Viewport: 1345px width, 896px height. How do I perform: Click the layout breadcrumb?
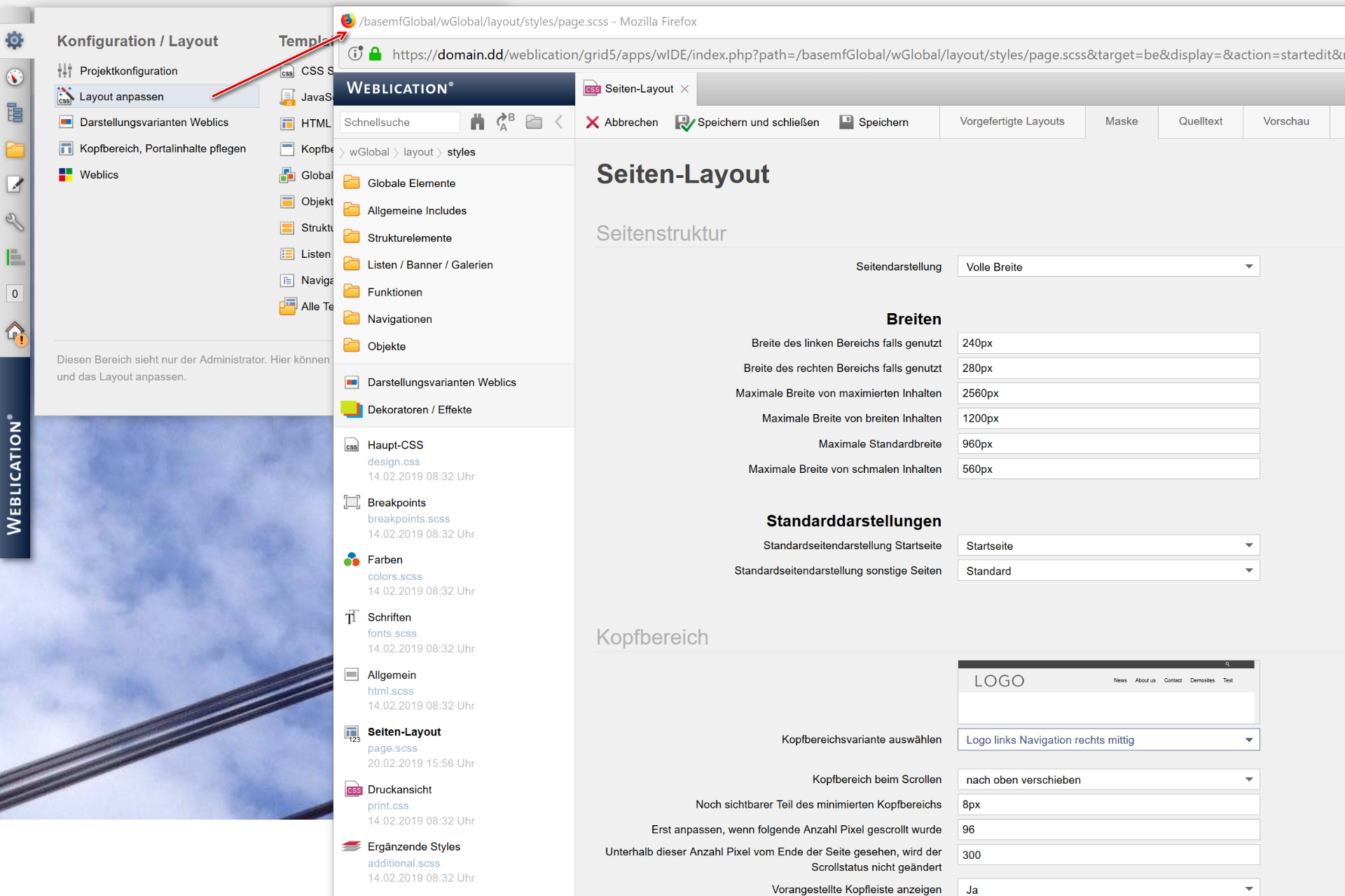coord(418,152)
